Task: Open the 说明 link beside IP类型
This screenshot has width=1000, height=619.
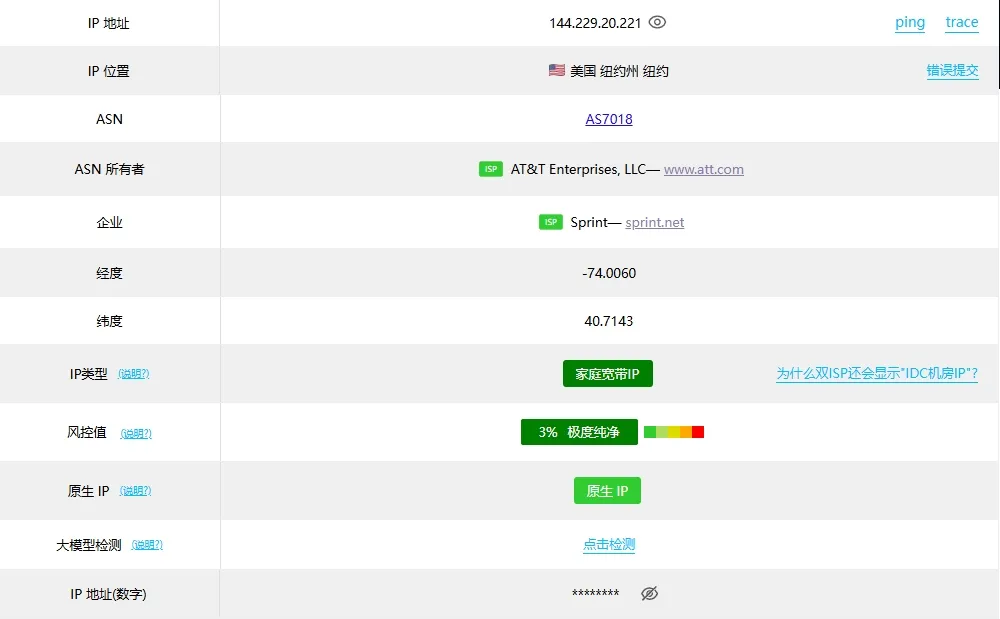Action: point(134,374)
